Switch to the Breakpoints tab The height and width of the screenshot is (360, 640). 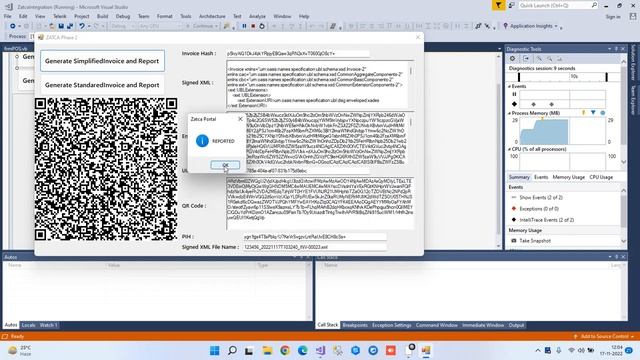click(x=355, y=325)
